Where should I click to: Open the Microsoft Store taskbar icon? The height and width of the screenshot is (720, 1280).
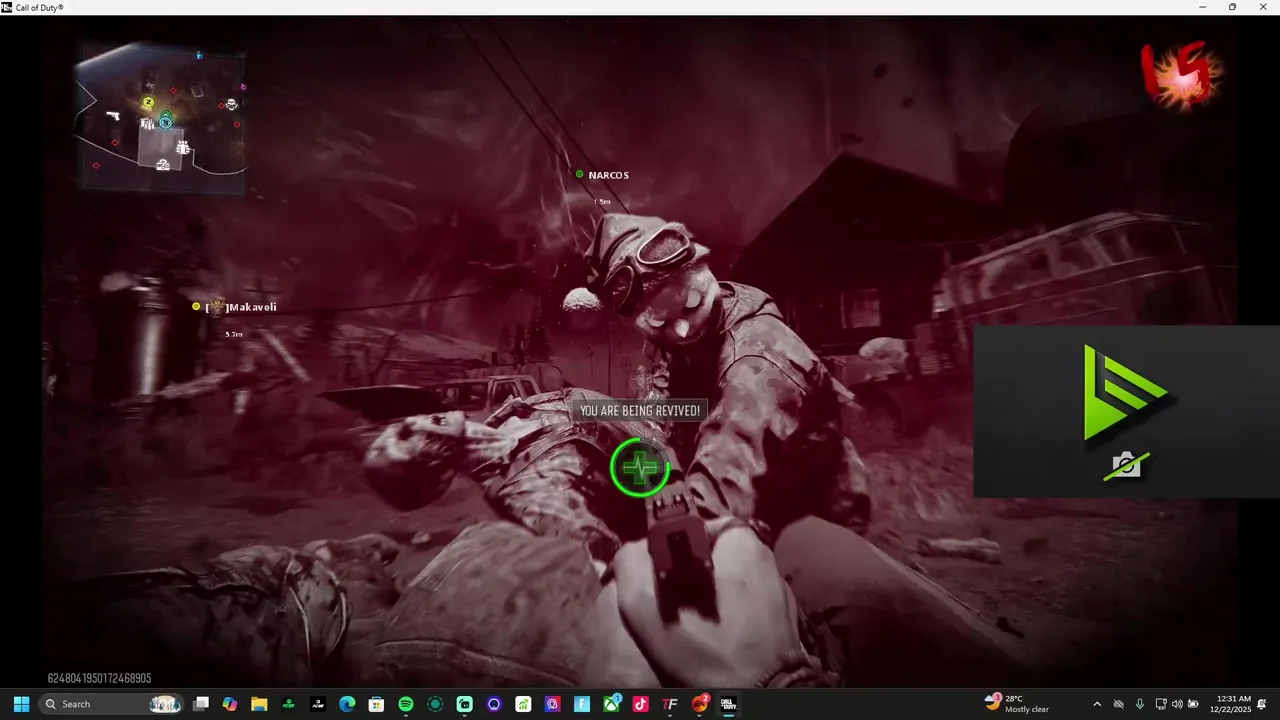(x=376, y=704)
